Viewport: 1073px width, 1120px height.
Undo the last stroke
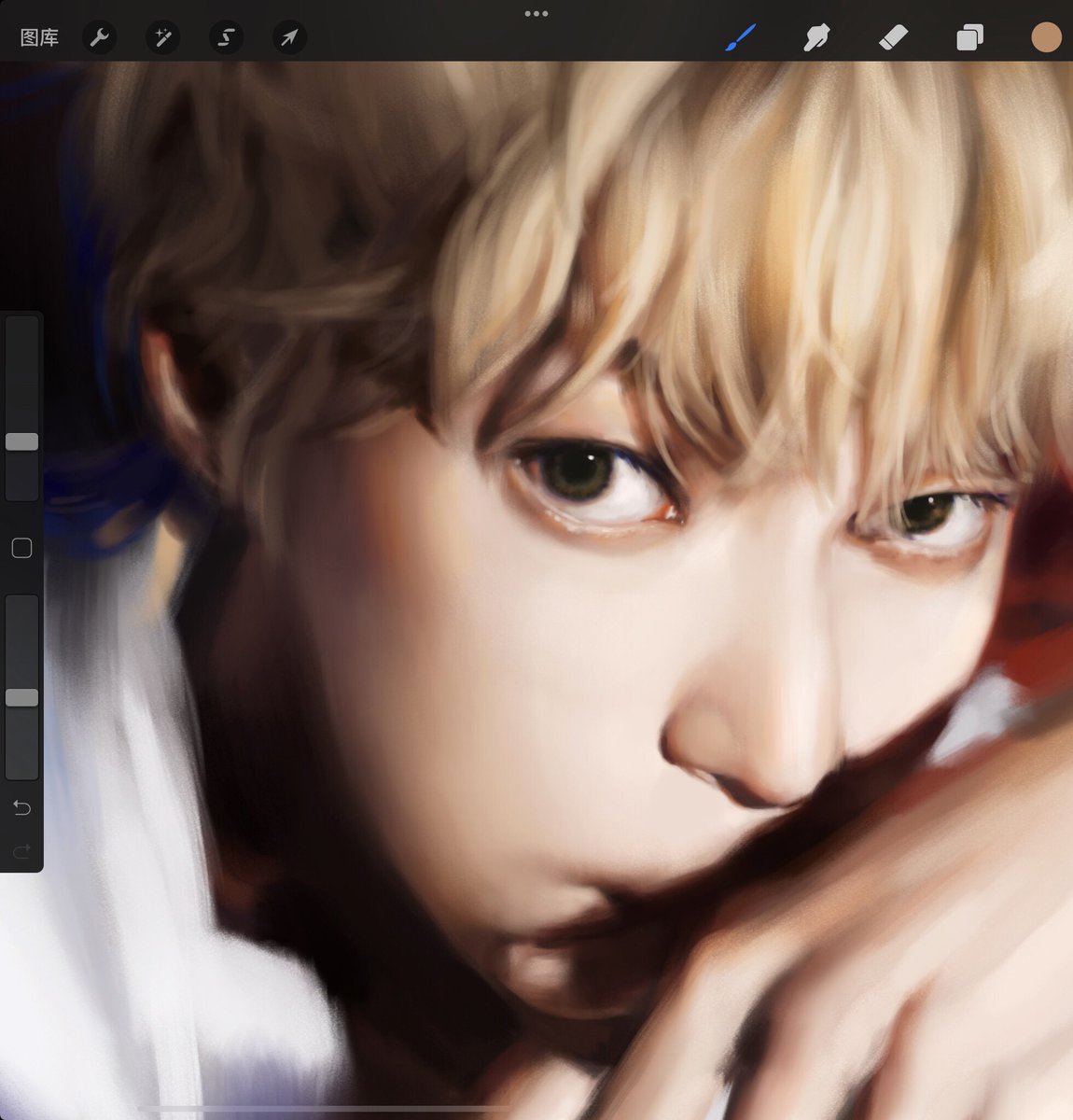pos(21,807)
